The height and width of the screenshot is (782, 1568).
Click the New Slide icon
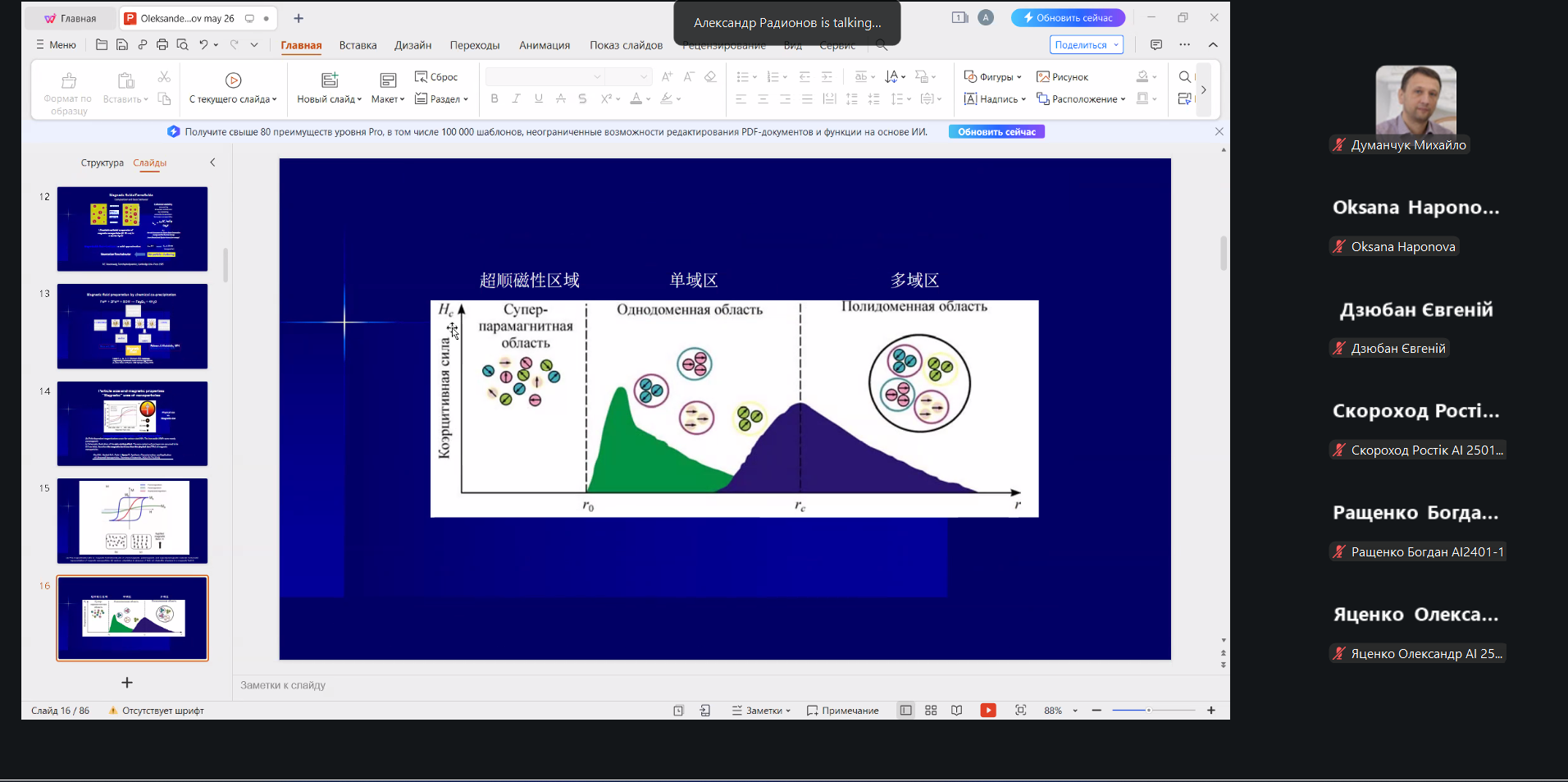point(330,80)
